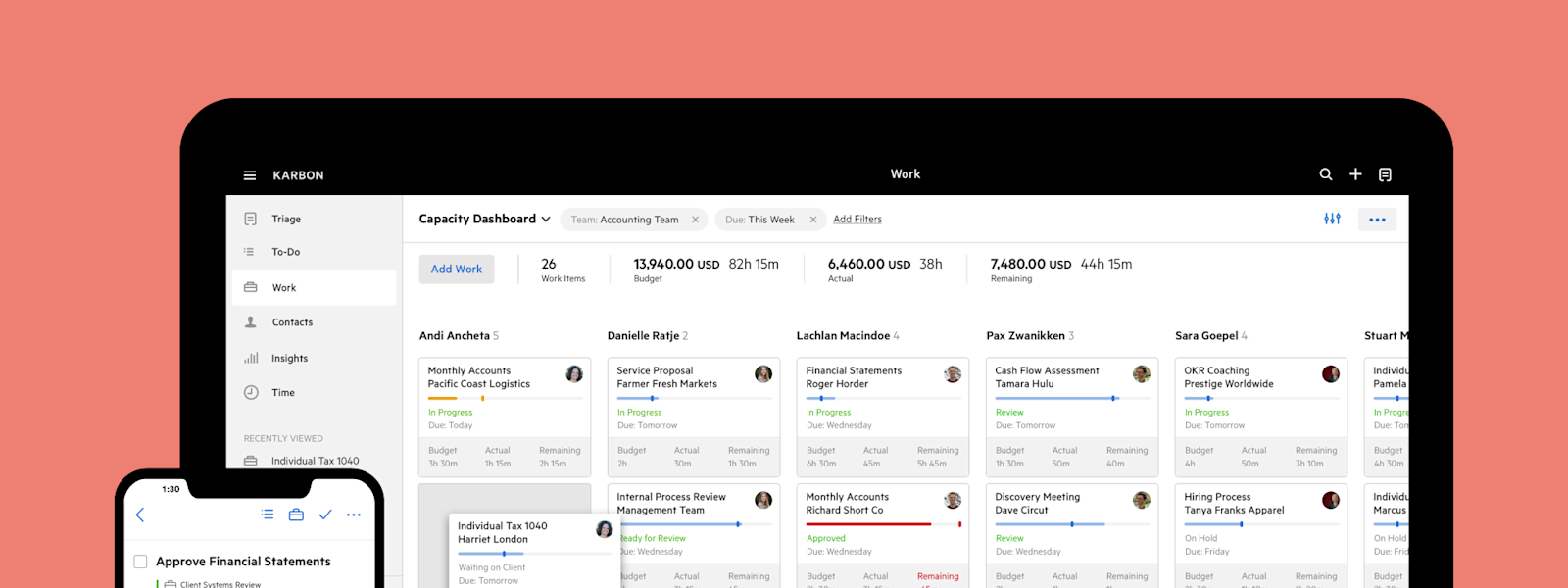Select Work in the sidebar
Viewport: 1568px width, 588px height.
[315, 287]
